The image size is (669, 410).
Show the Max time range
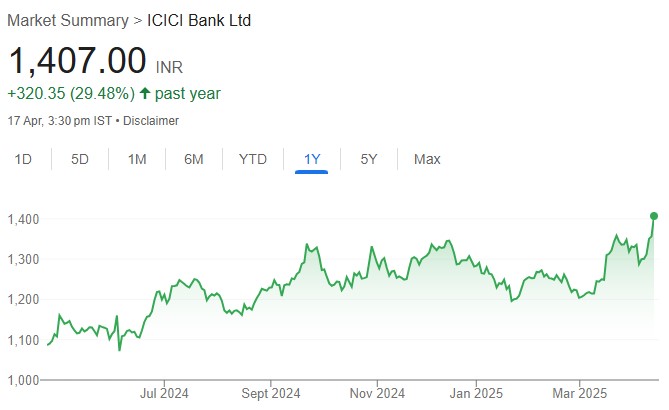click(x=427, y=159)
